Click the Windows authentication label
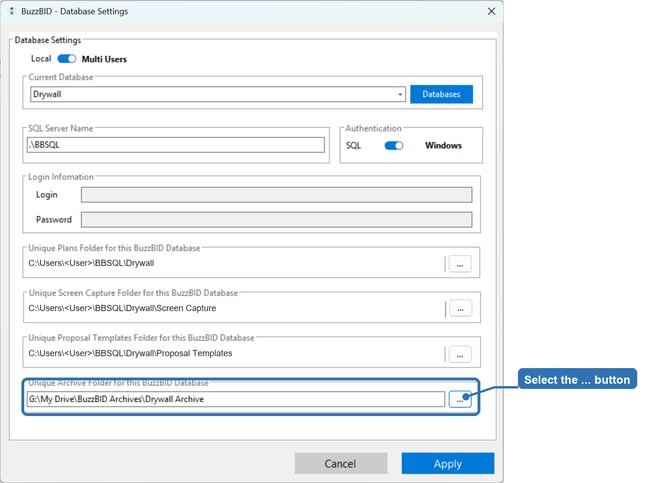 443,145
